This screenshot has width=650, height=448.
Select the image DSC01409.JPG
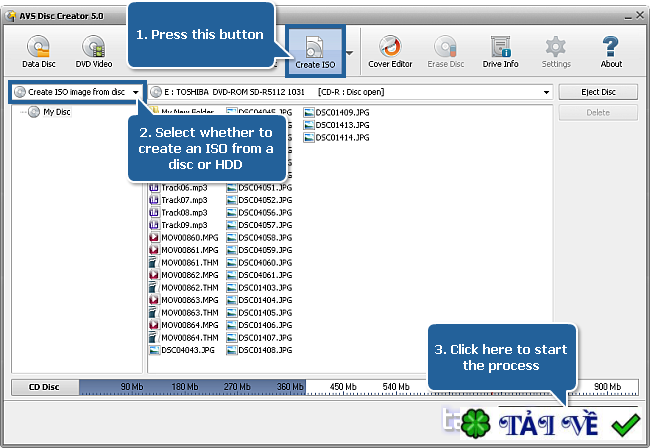point(337,112)
